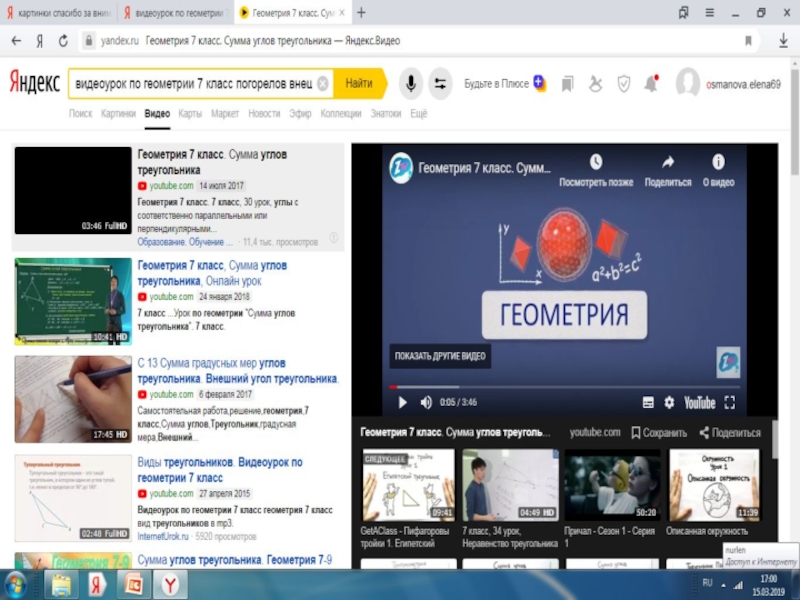Go back with the browser back arrow

16,41
